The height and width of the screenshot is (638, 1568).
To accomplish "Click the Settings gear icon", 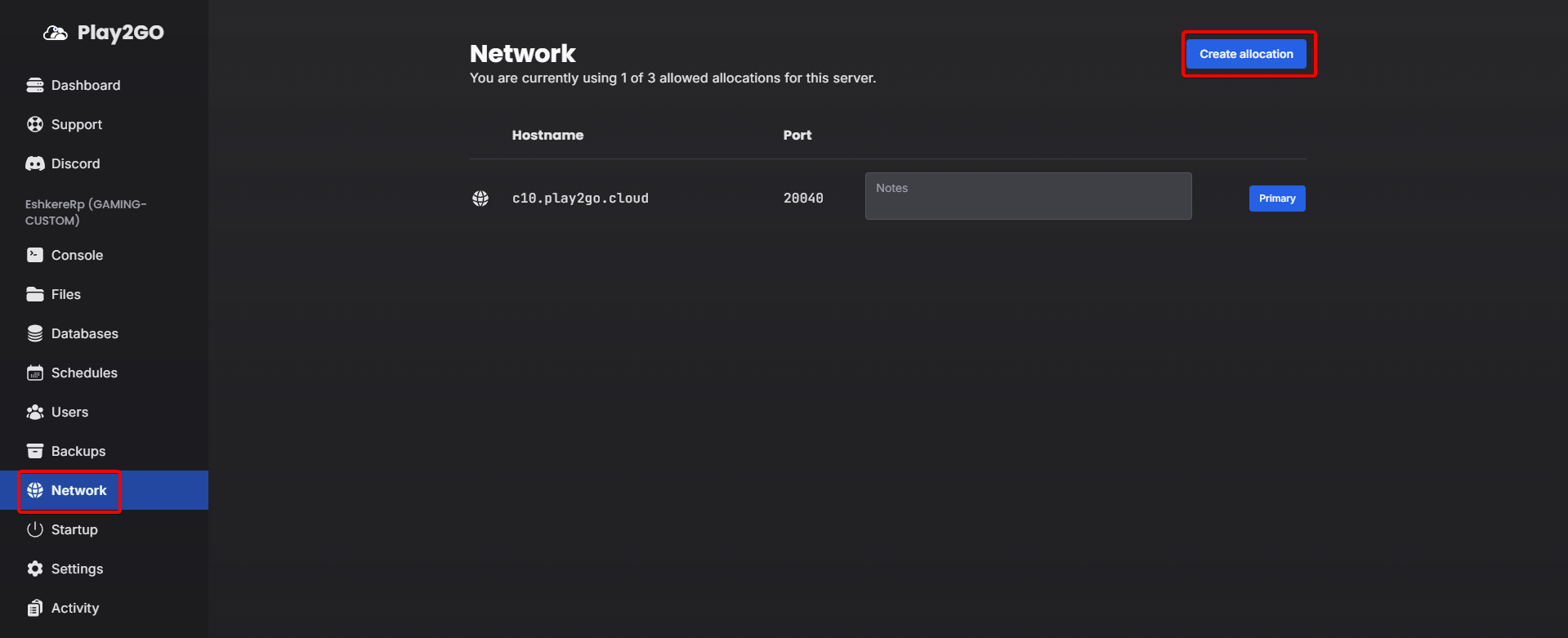I will pos(35,569).
